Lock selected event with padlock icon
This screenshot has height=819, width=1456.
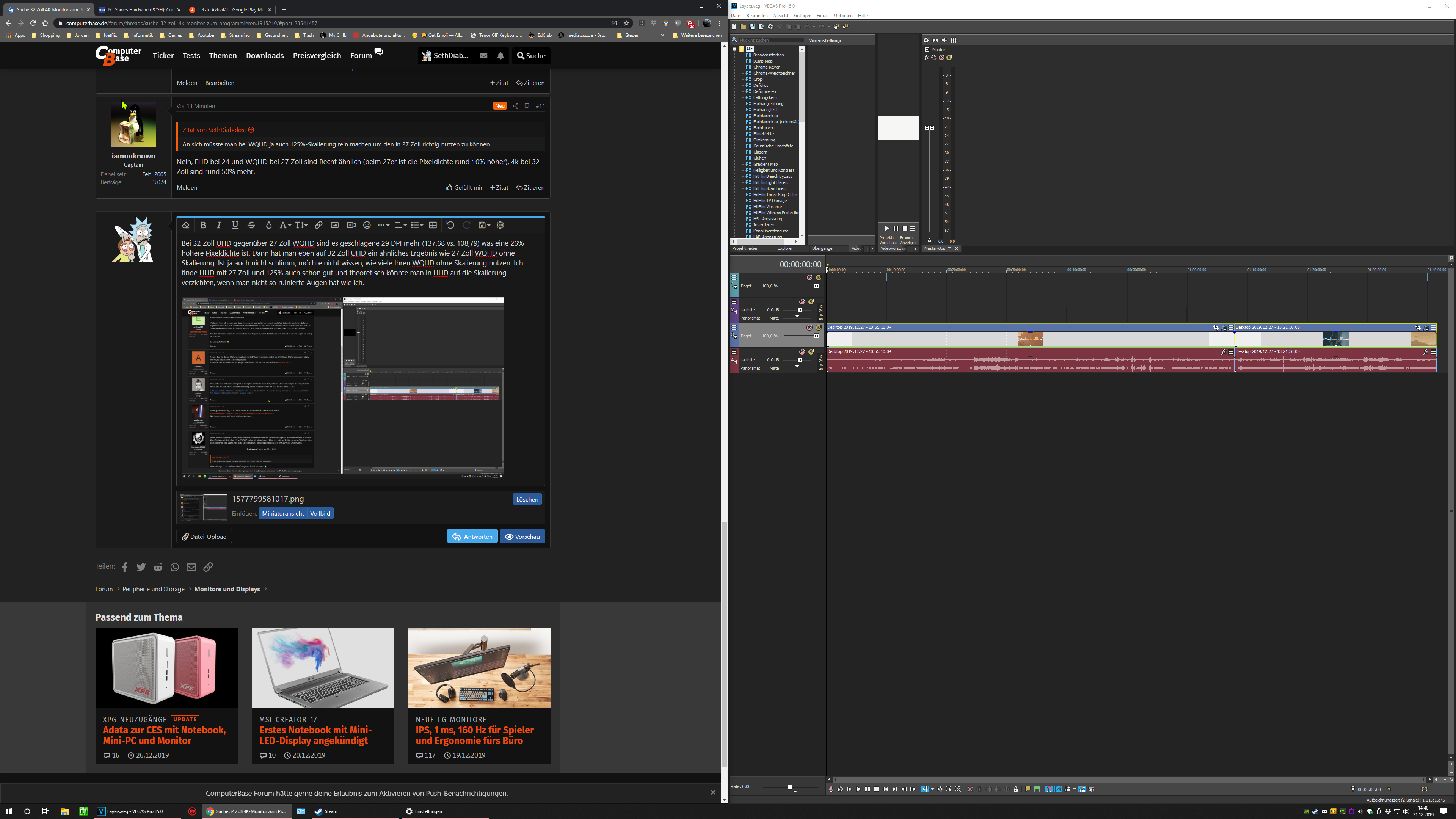click(1016, 789)
